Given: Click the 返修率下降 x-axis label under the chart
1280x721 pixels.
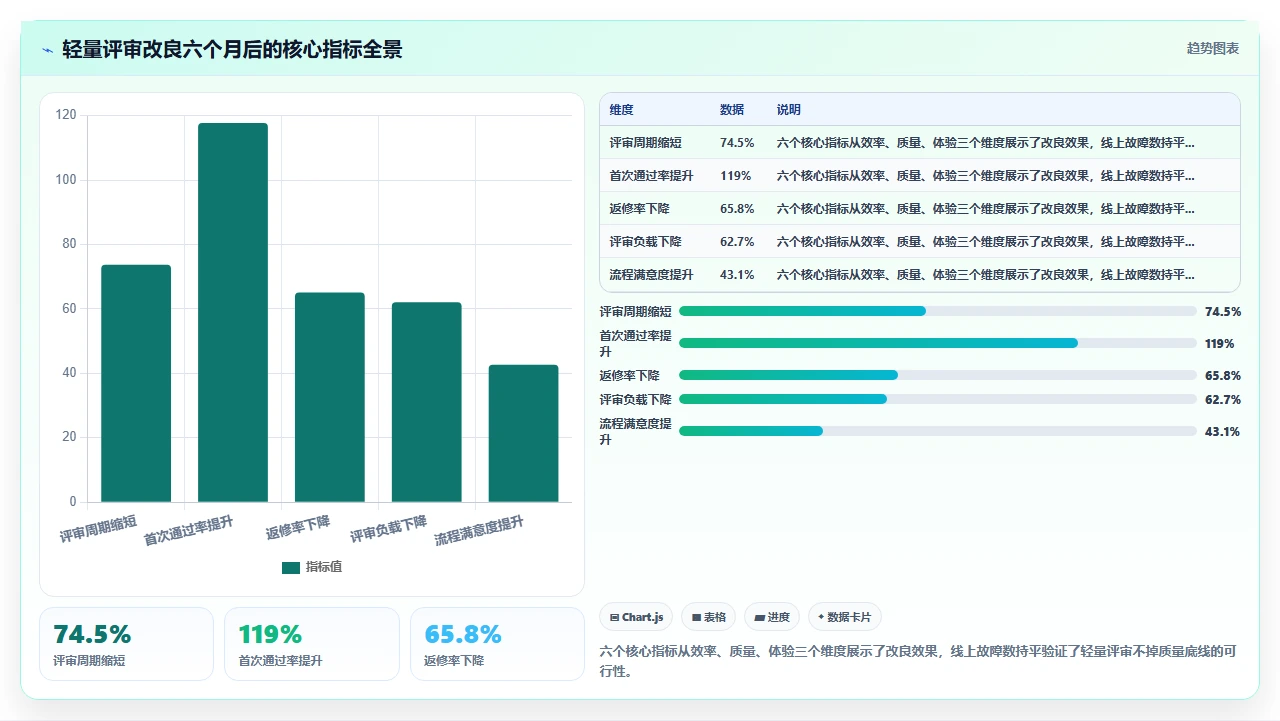Looking at the screenshot, I should (298, 528).
